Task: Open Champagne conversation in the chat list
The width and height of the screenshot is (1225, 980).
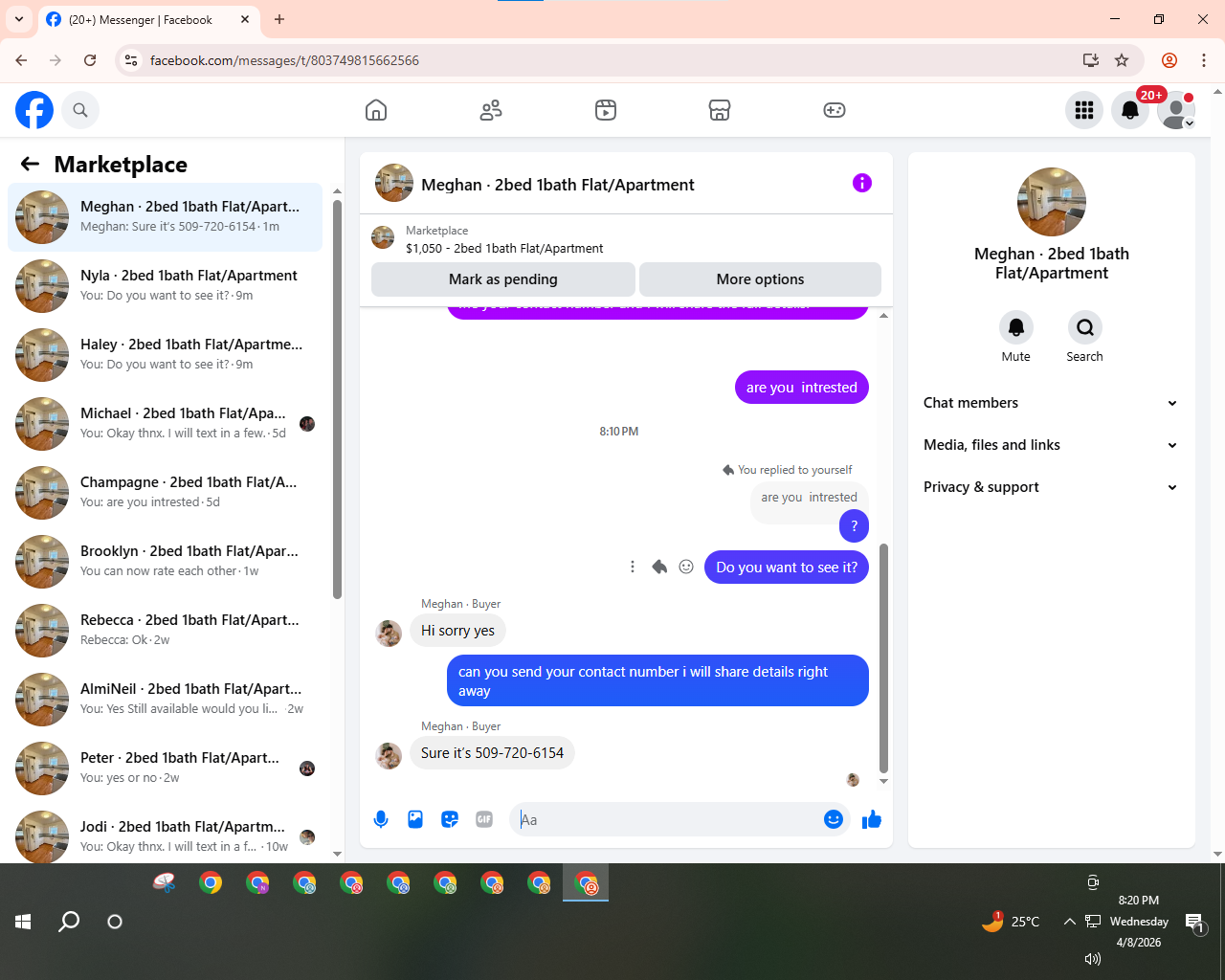Action: (x=165, y=493)
